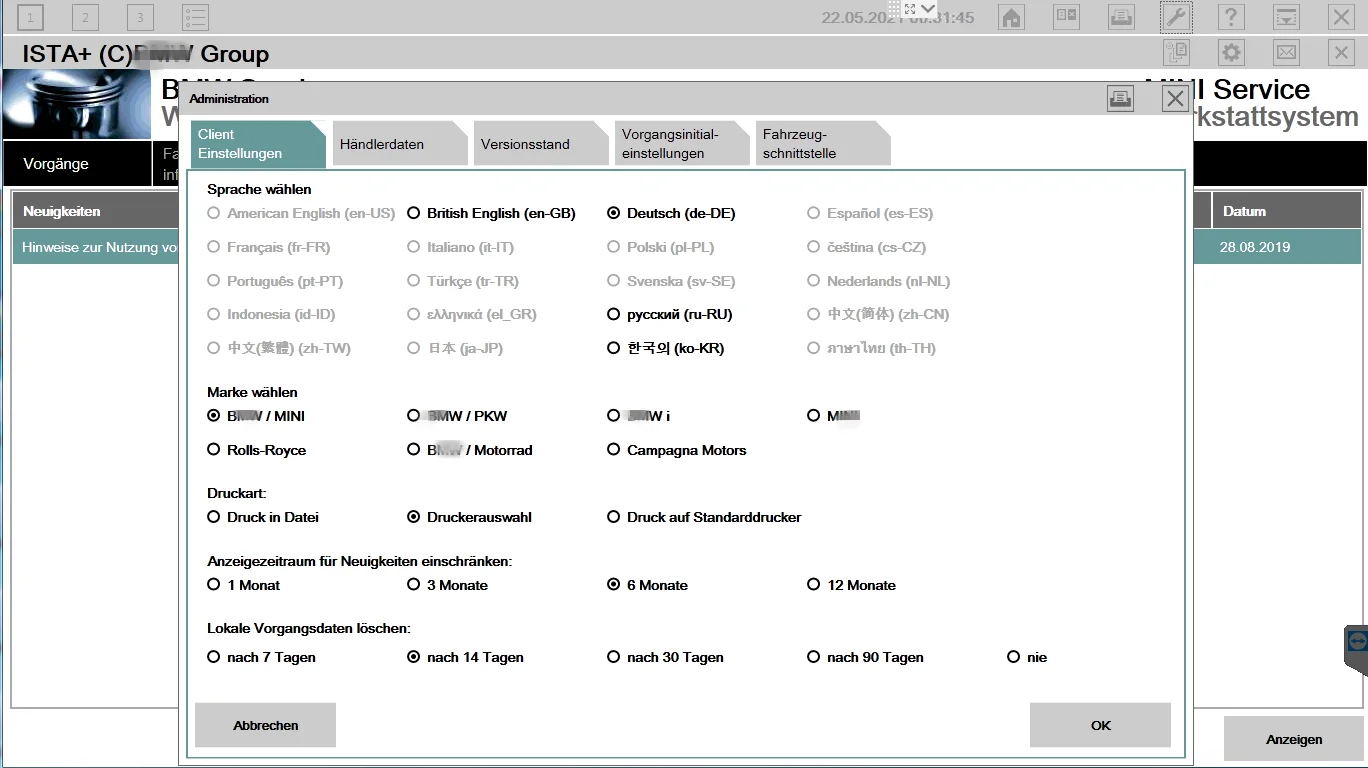Delete local data nach 14 Tagen
The width and height of the screenshot is (1368, 768).
click(465, 657)
